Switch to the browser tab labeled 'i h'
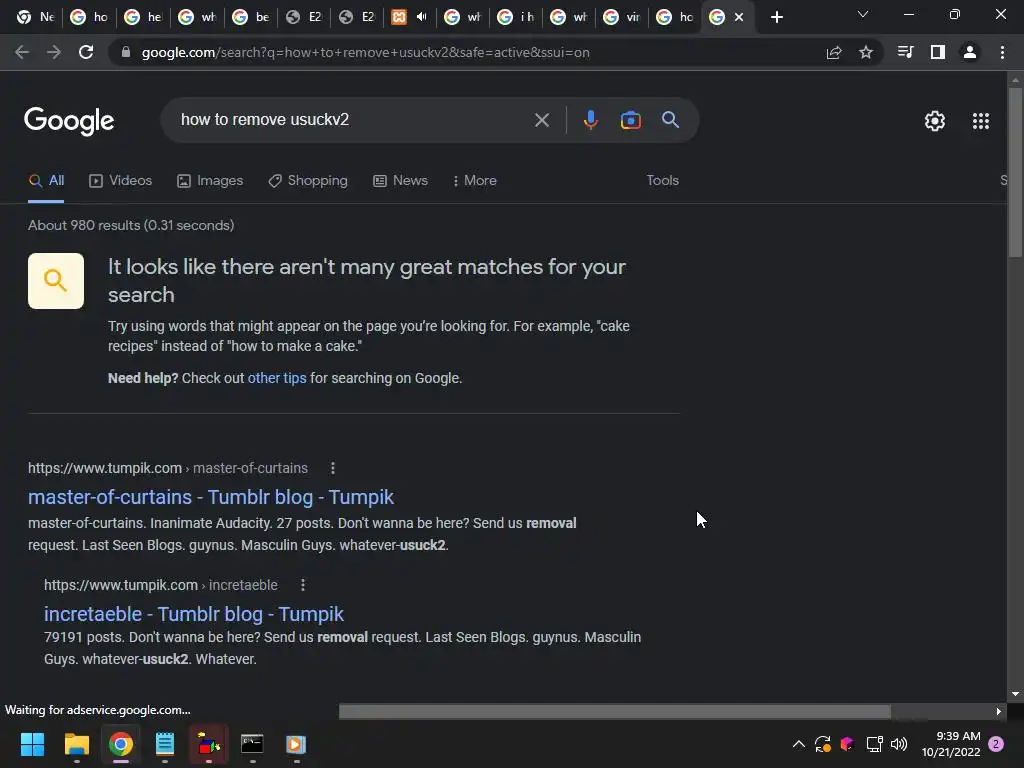This screenshot has width=1024, height=768. (517, 18)
